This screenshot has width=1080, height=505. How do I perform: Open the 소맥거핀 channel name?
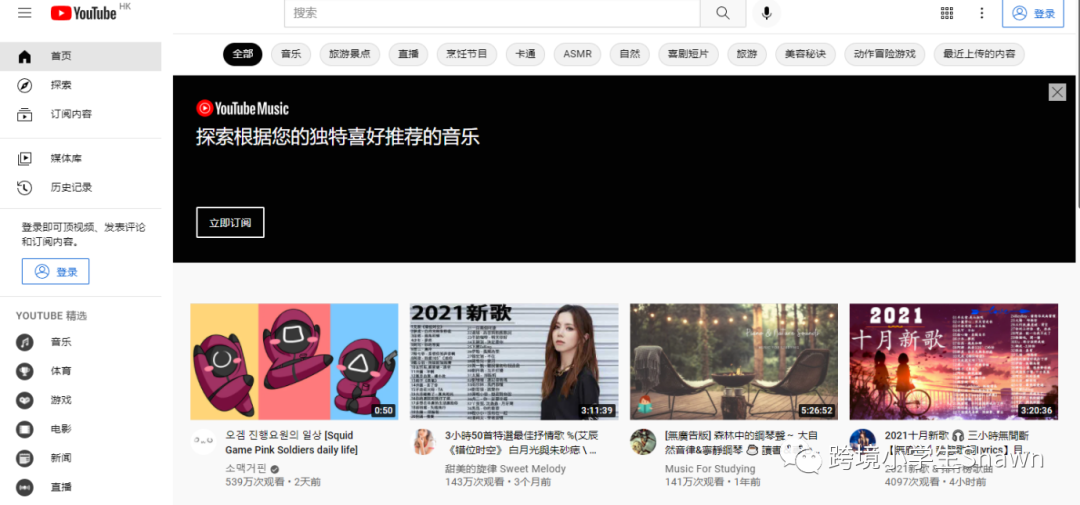tap(245, 468)
